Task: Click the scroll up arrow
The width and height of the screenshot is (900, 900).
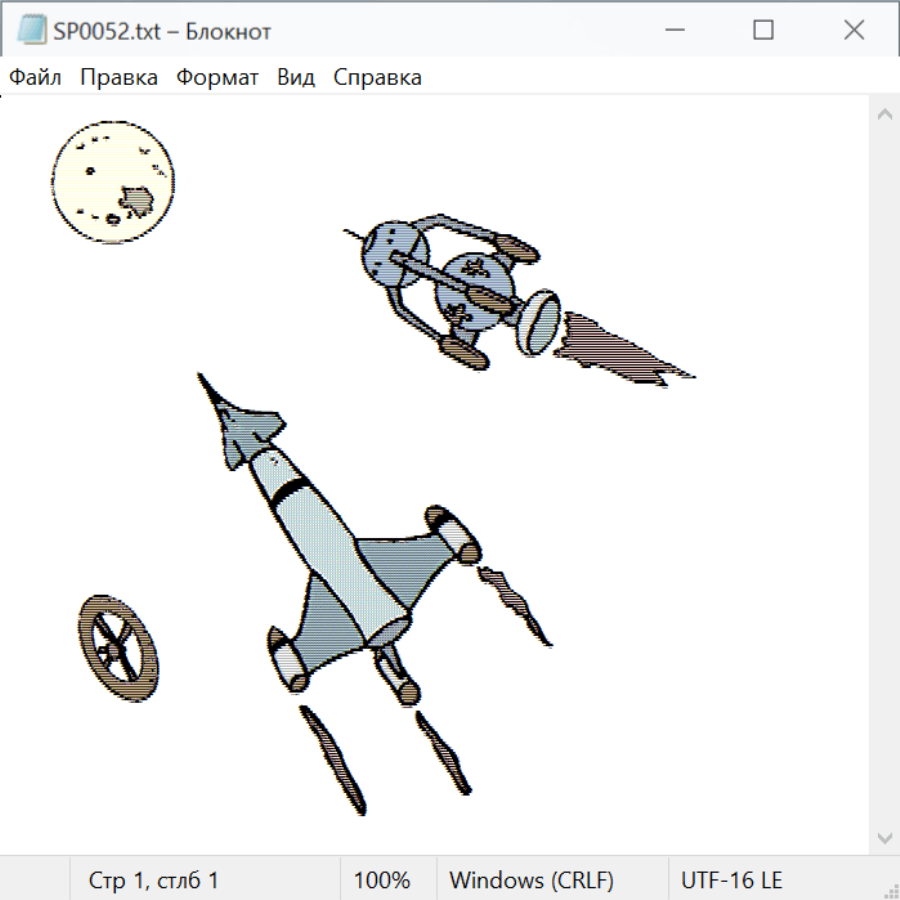Action: coord(884,114)
